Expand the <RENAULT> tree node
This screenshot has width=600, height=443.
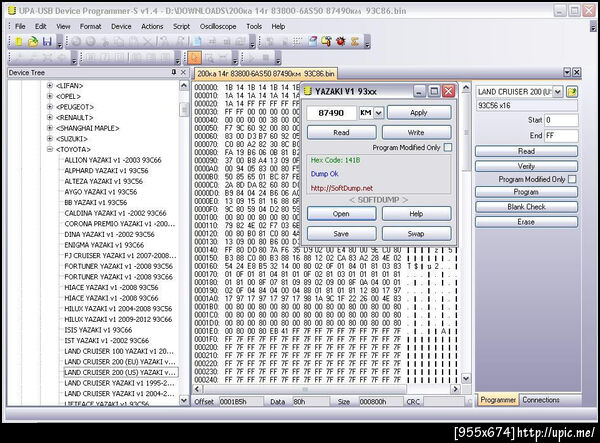[x=50, y=117]
